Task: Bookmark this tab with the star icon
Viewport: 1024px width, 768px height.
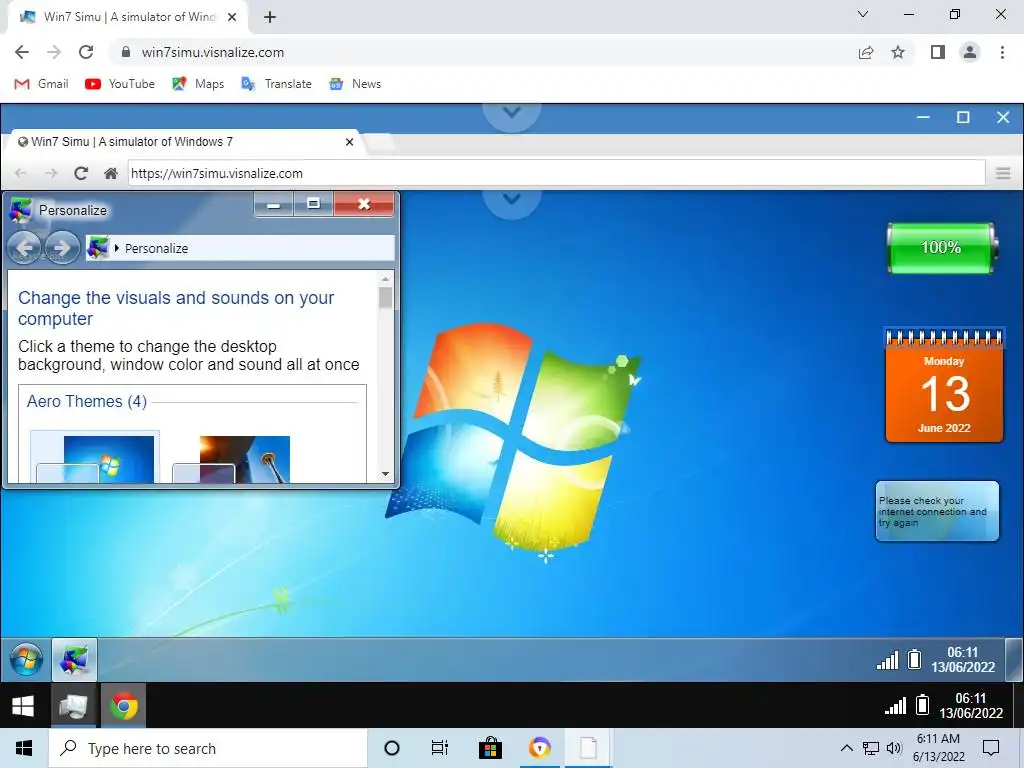Action: tap(898, 52)
